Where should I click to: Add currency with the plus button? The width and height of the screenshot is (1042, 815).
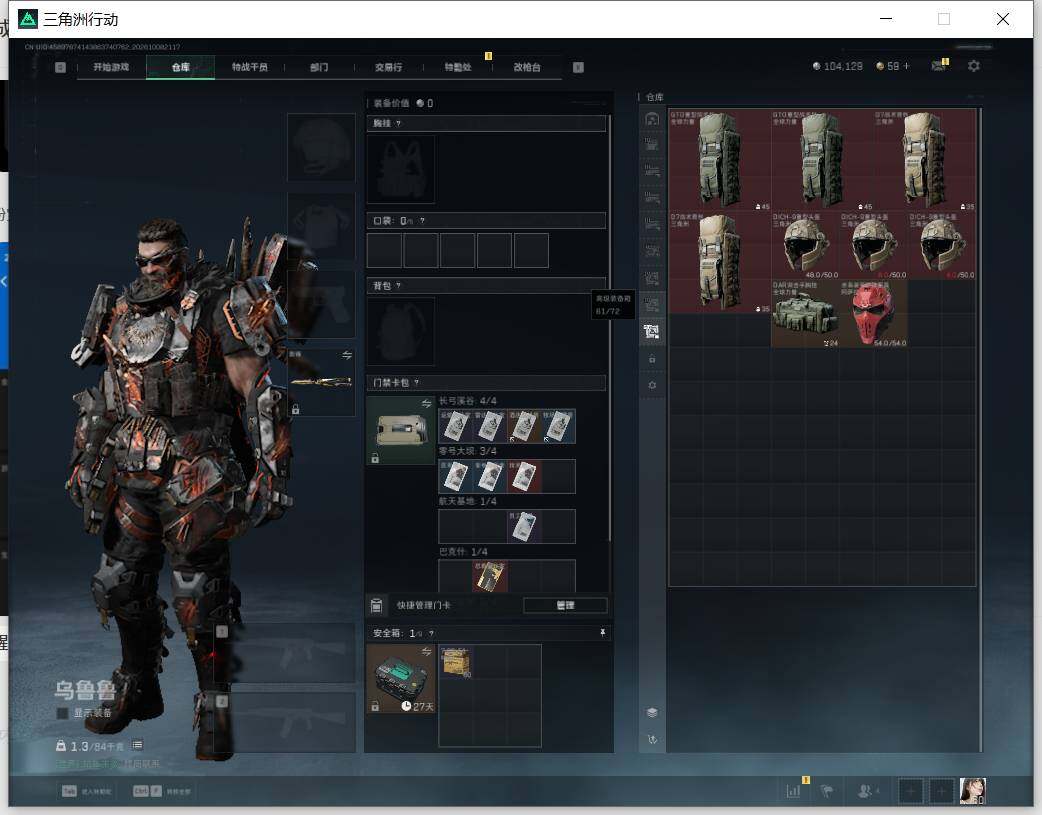click(906, 66)
